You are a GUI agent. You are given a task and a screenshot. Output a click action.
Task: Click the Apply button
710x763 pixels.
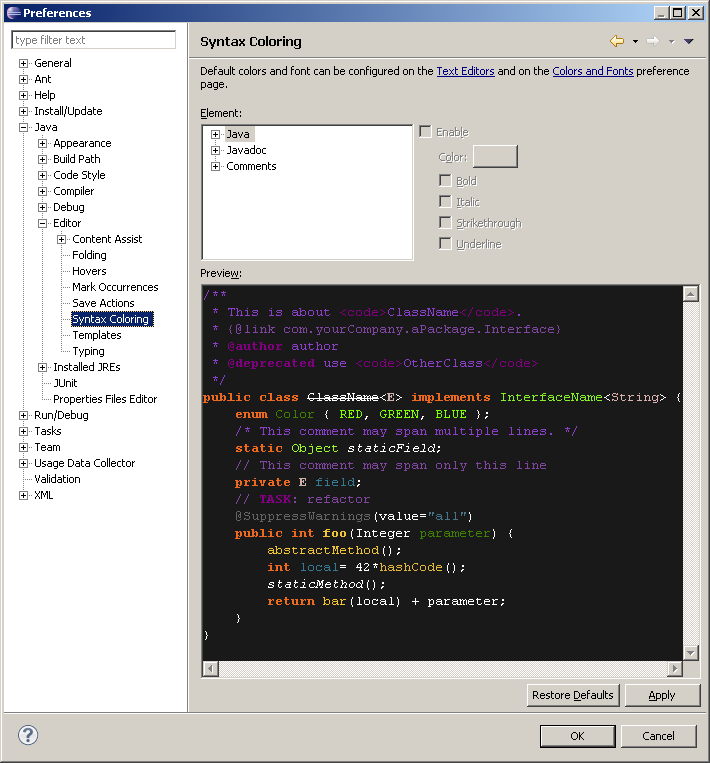(x=662, y=695)
